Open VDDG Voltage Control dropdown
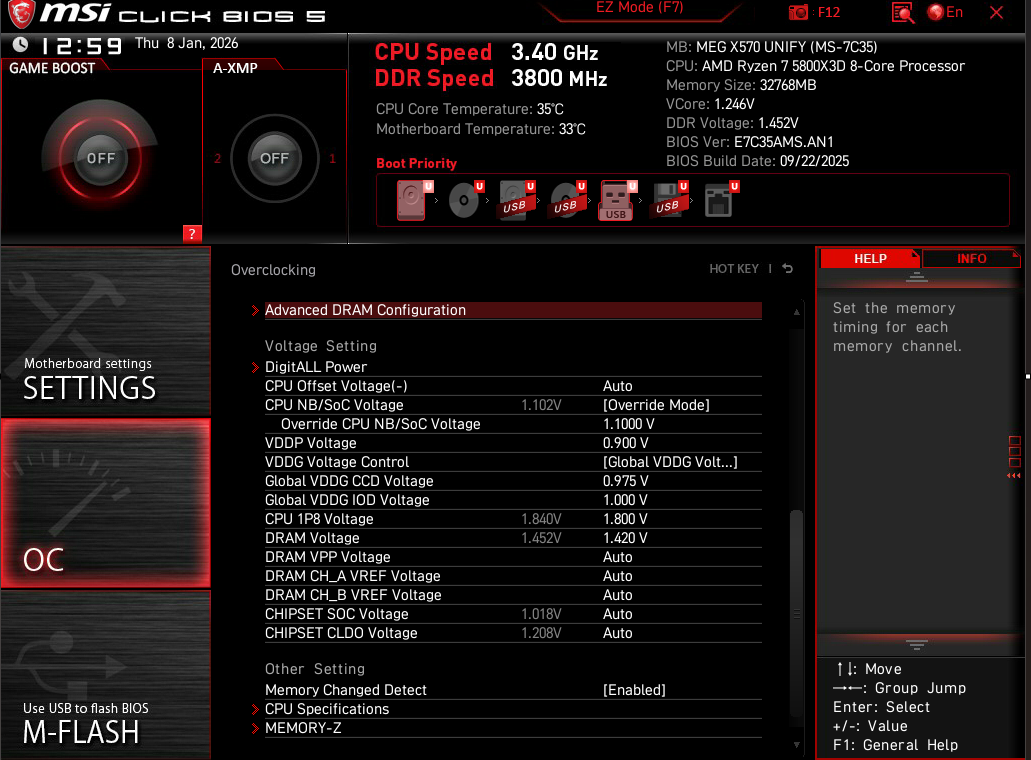This screenshot has width=1031, height=760. click(x=670, y=462)
